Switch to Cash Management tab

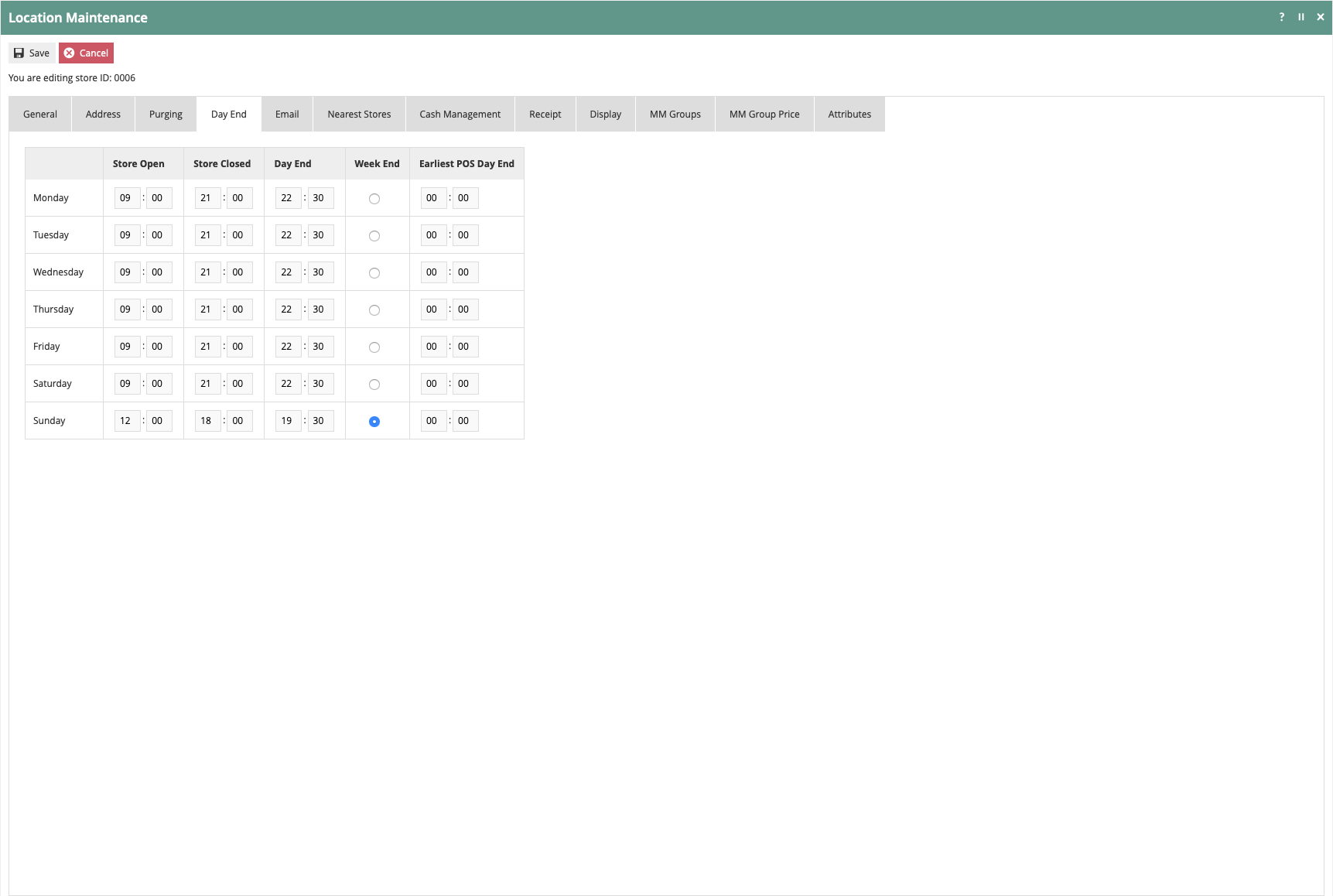[x=460, y=114]
